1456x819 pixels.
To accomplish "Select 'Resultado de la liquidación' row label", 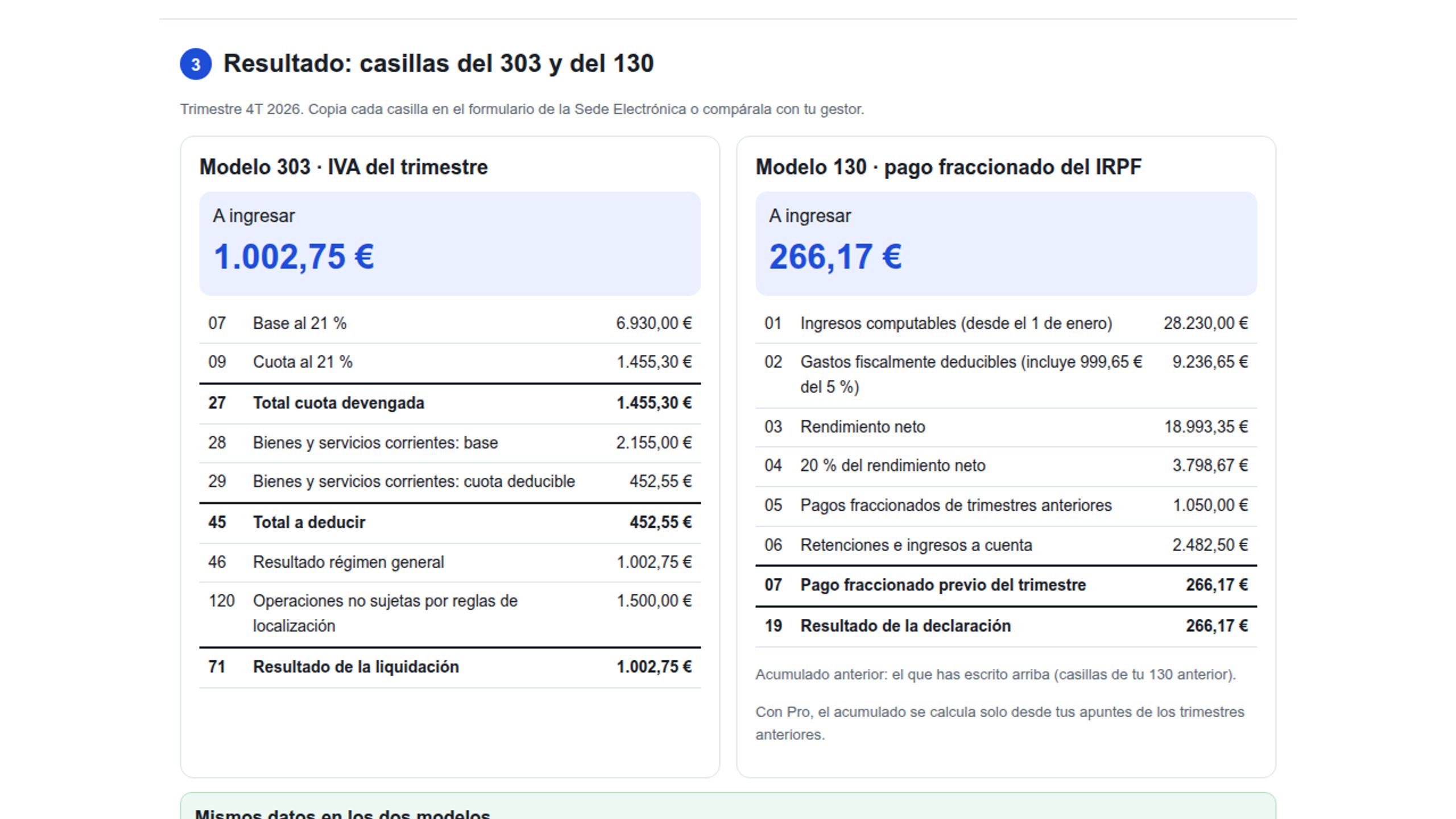I will [x=355, y=667].
